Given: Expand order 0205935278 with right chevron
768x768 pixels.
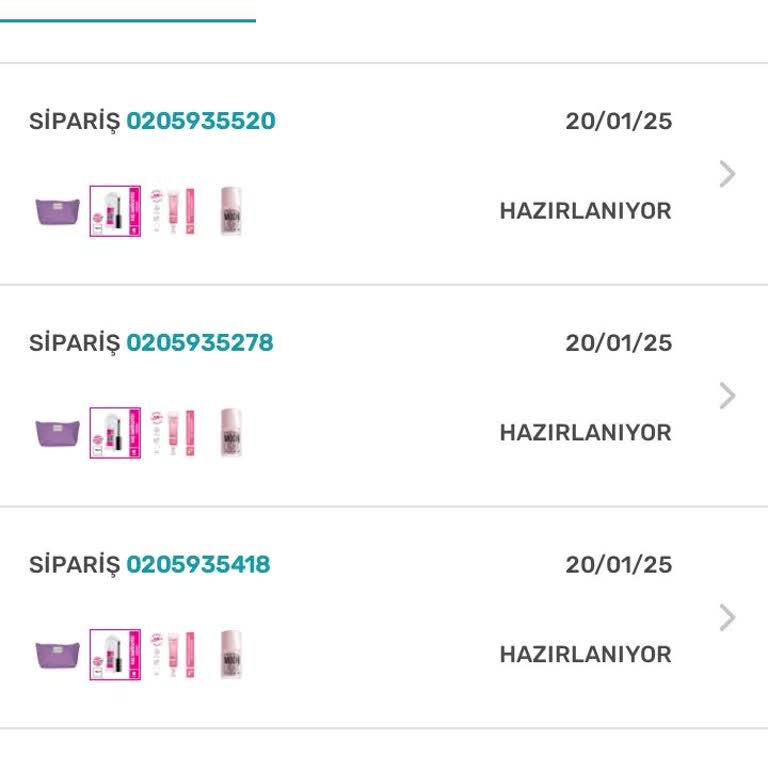Looking at the screenshot, I should point(727,396).
